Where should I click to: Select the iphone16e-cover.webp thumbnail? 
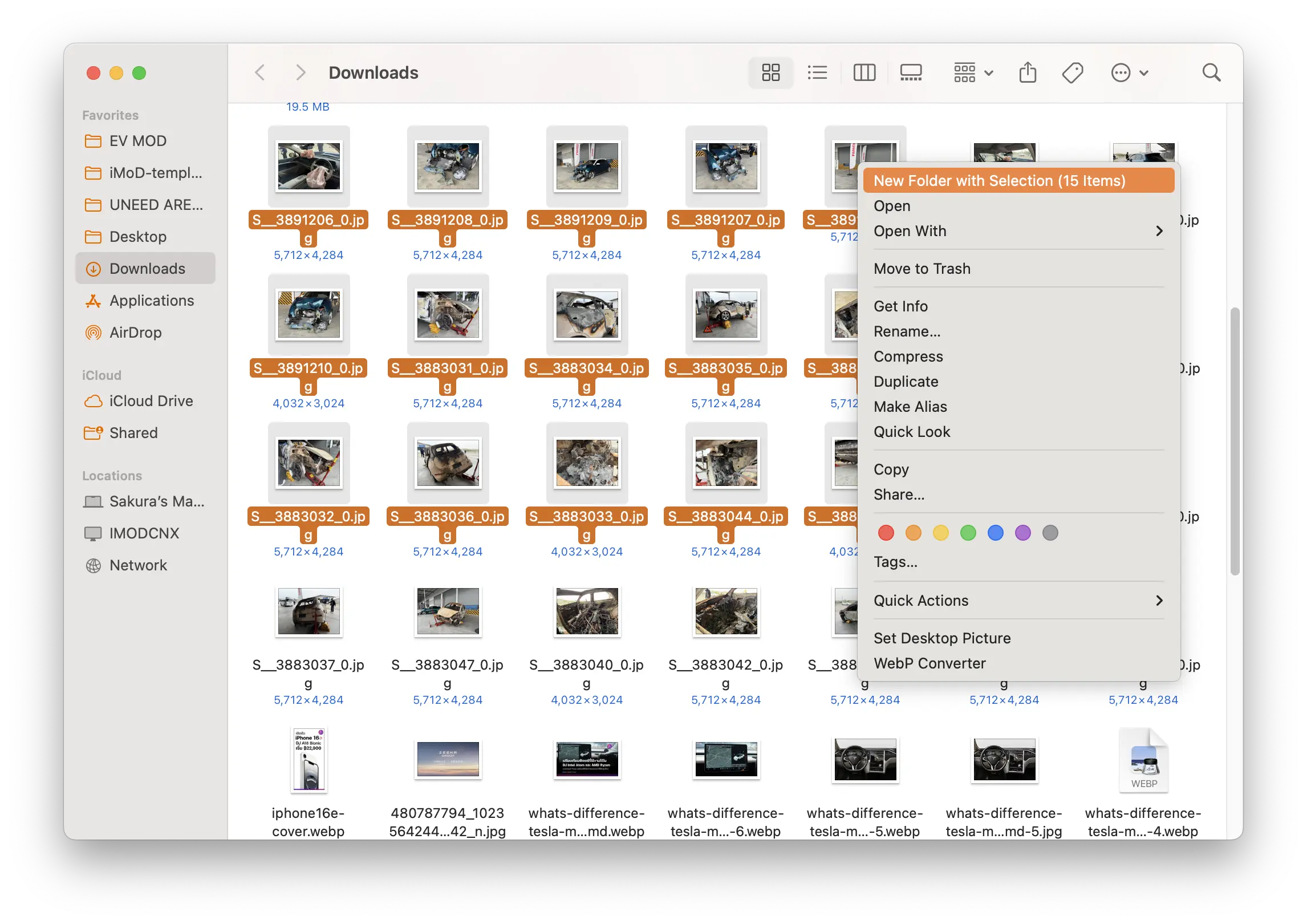pyautogui.click(x=308, y=760)
